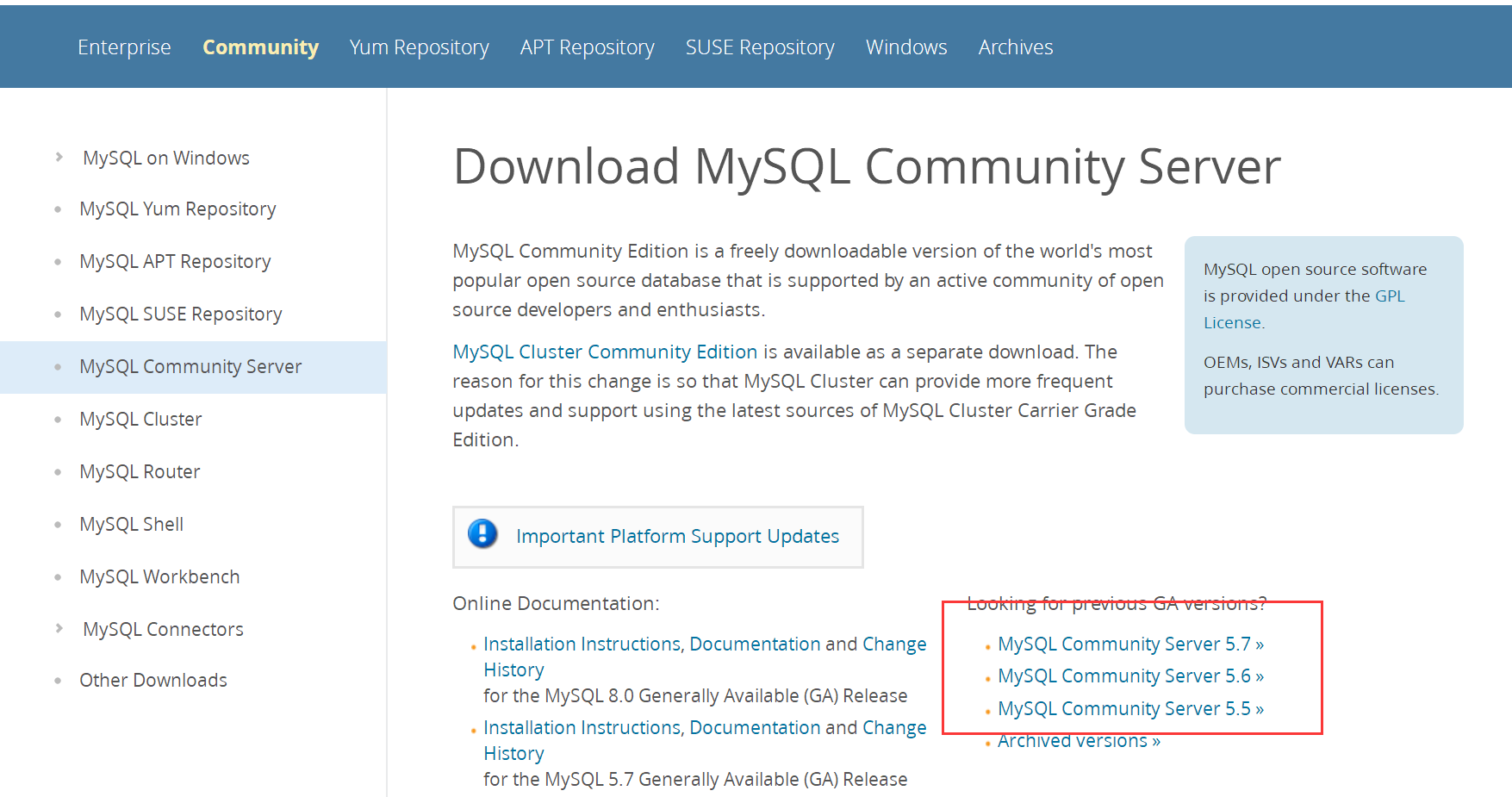Open the APT Repository tab

[x=588, y=47]
